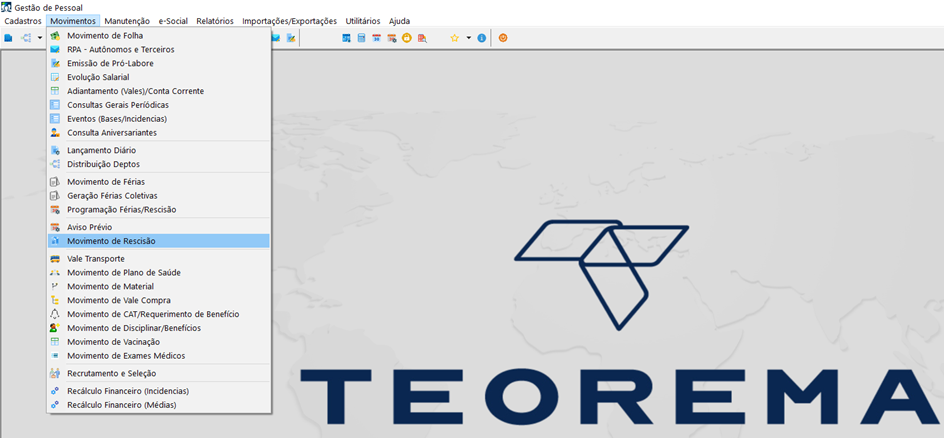Image resolution: width=944 pixels, height=438 pixels.
Task: Click the pencil edit icon right of menu
Action: pos(291,38)
